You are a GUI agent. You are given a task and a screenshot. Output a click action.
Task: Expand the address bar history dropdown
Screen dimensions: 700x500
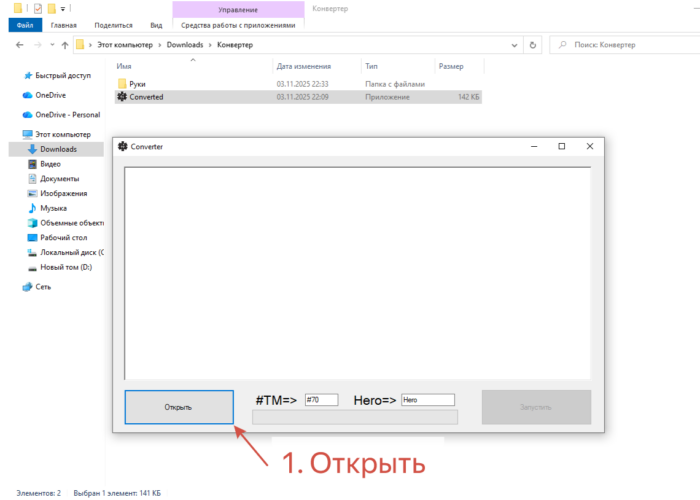(x=514, y=45)
